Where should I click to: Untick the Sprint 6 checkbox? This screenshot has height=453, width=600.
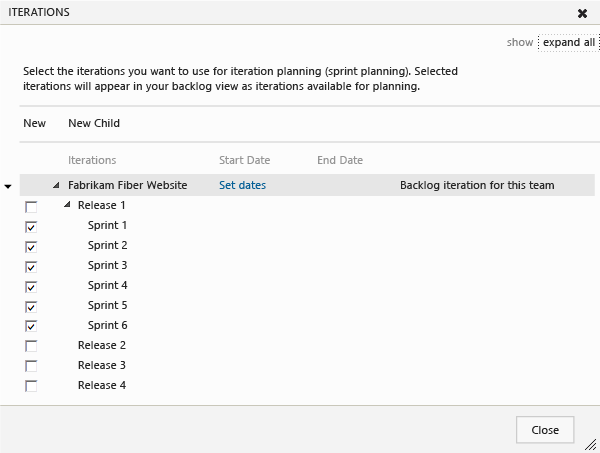pyautogui.click(x=31, y=326)
